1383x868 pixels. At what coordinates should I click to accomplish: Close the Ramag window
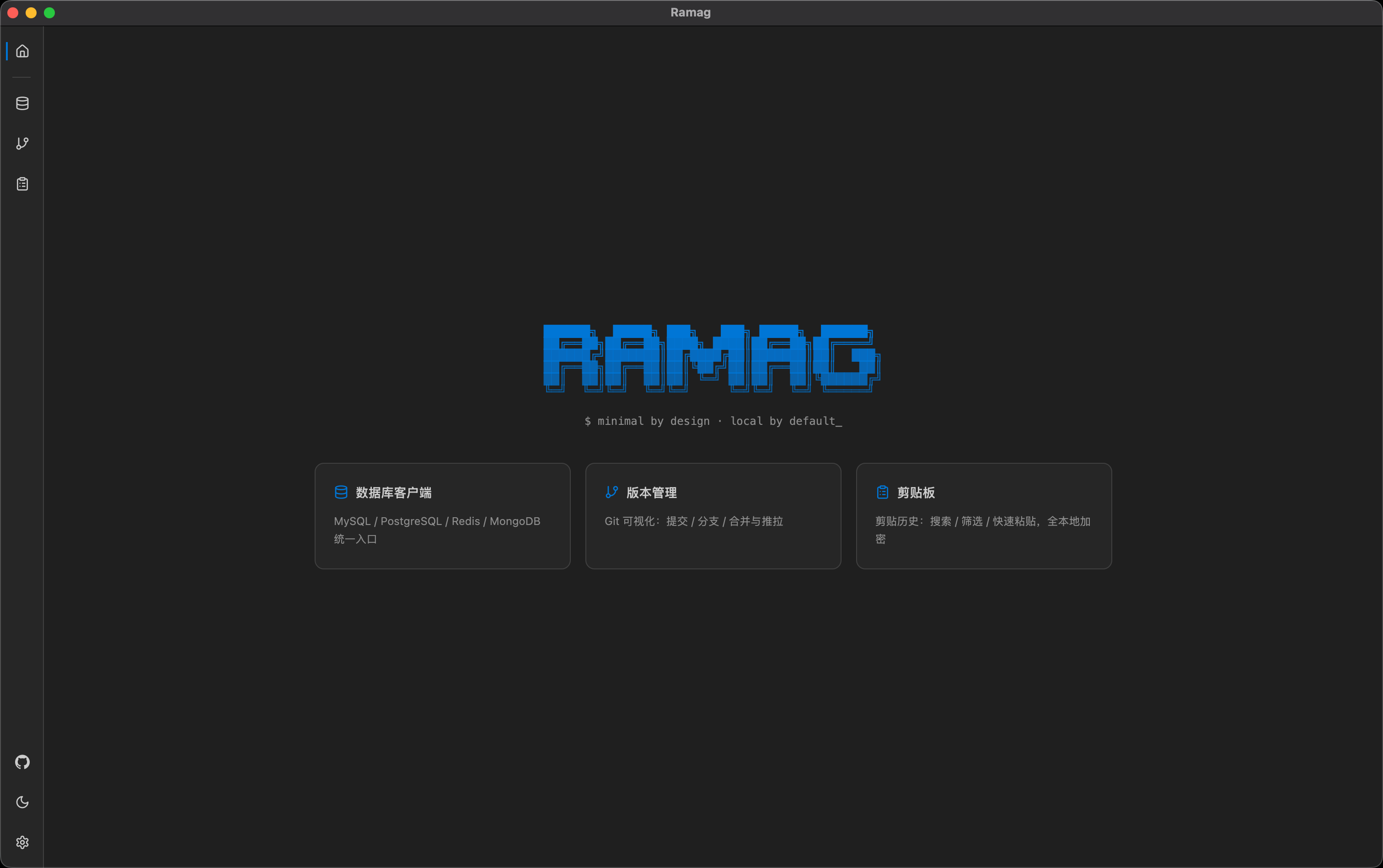tap(13, 13)
